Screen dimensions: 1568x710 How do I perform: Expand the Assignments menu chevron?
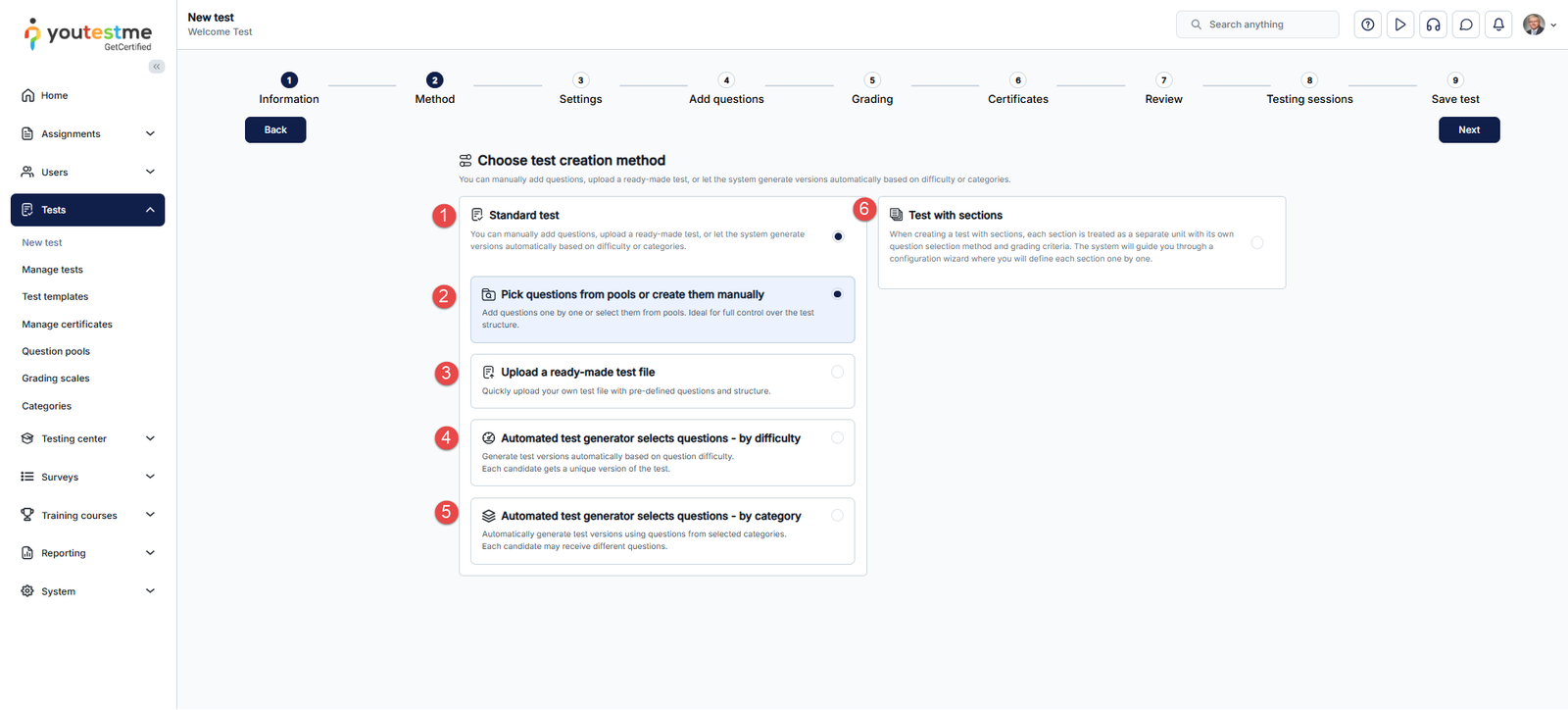[150, 133]
